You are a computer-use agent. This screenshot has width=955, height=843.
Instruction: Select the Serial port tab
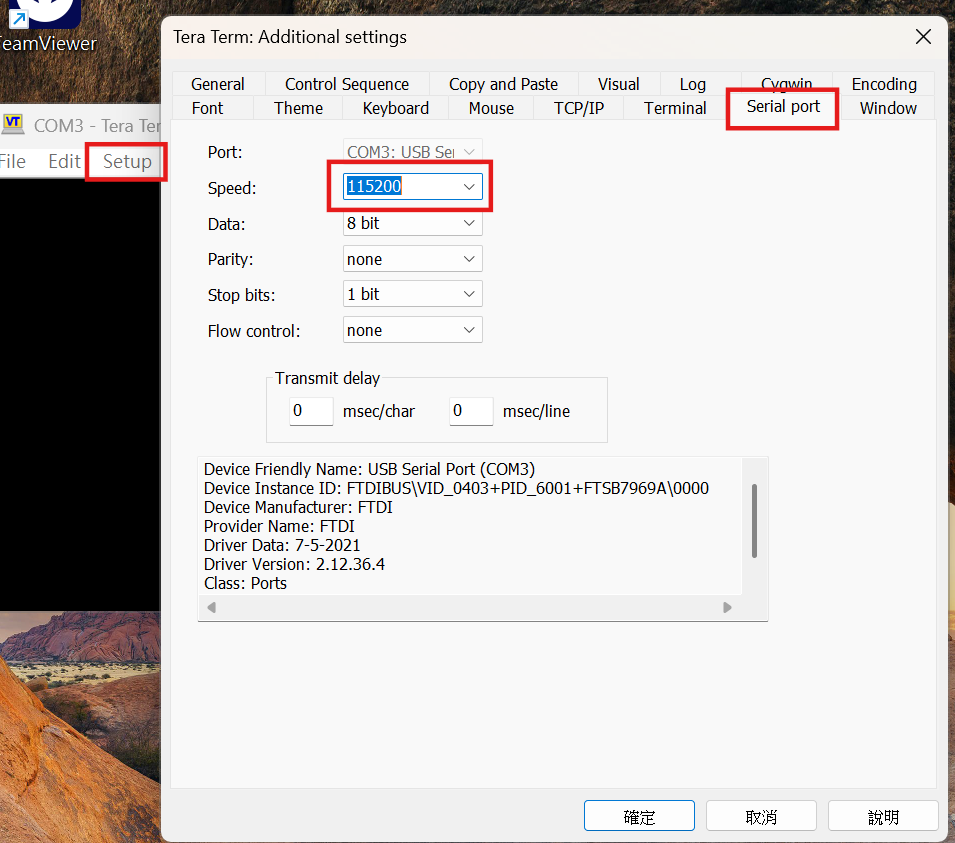click(x=783, y=107)
